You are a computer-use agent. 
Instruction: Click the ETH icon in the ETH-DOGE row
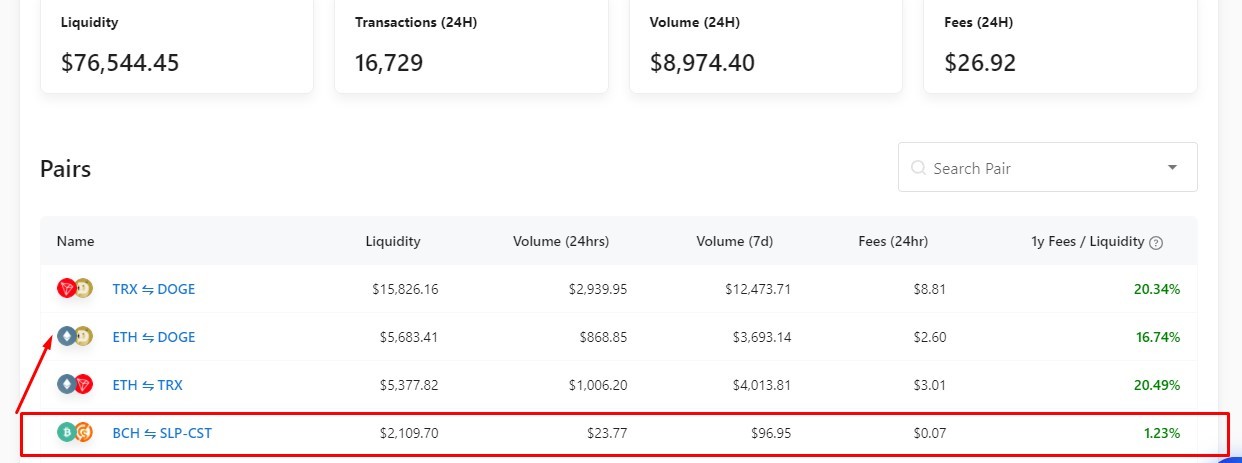point(67,336)
